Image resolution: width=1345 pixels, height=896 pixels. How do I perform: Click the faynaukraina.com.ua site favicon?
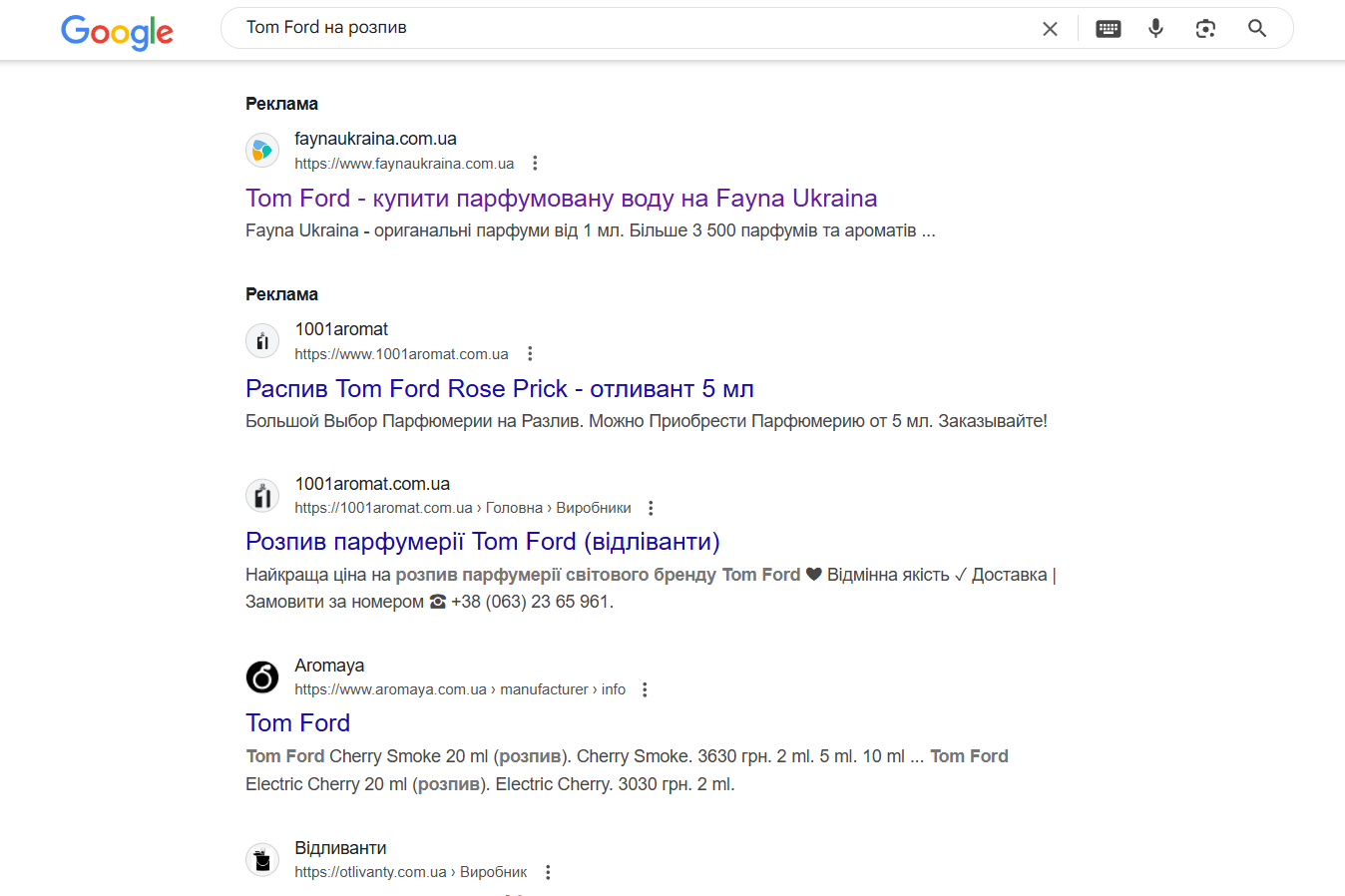pos(262,151)
